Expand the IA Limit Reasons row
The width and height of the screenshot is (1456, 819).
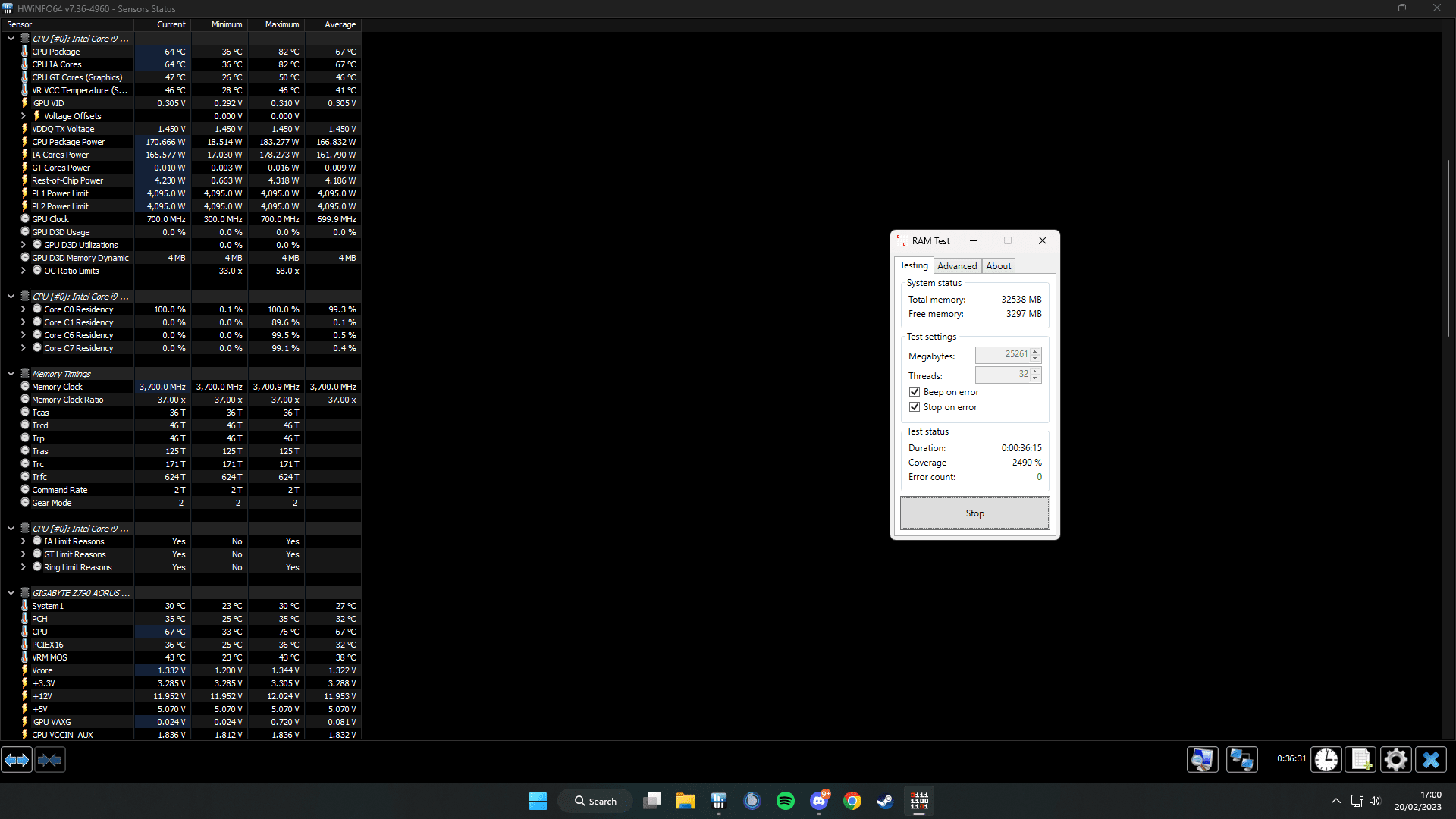pyautogui.click(x=24, y=541)
